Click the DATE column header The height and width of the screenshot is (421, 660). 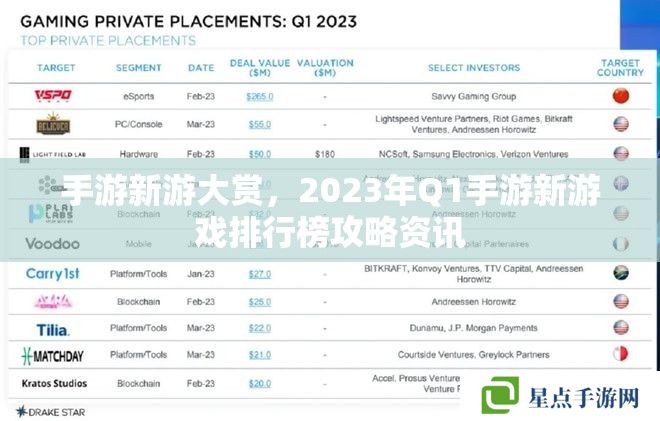(201, 68)
